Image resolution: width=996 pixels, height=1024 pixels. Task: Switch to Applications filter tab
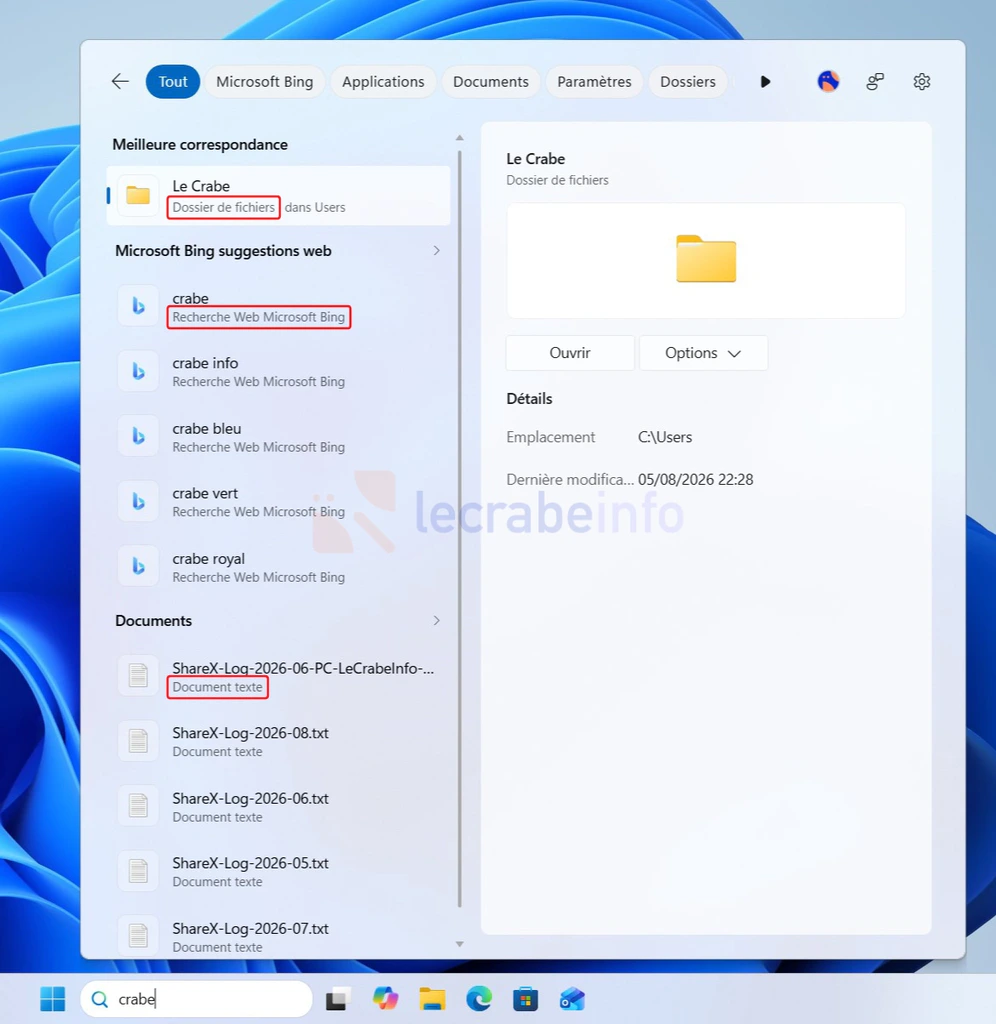coord(383,82)
